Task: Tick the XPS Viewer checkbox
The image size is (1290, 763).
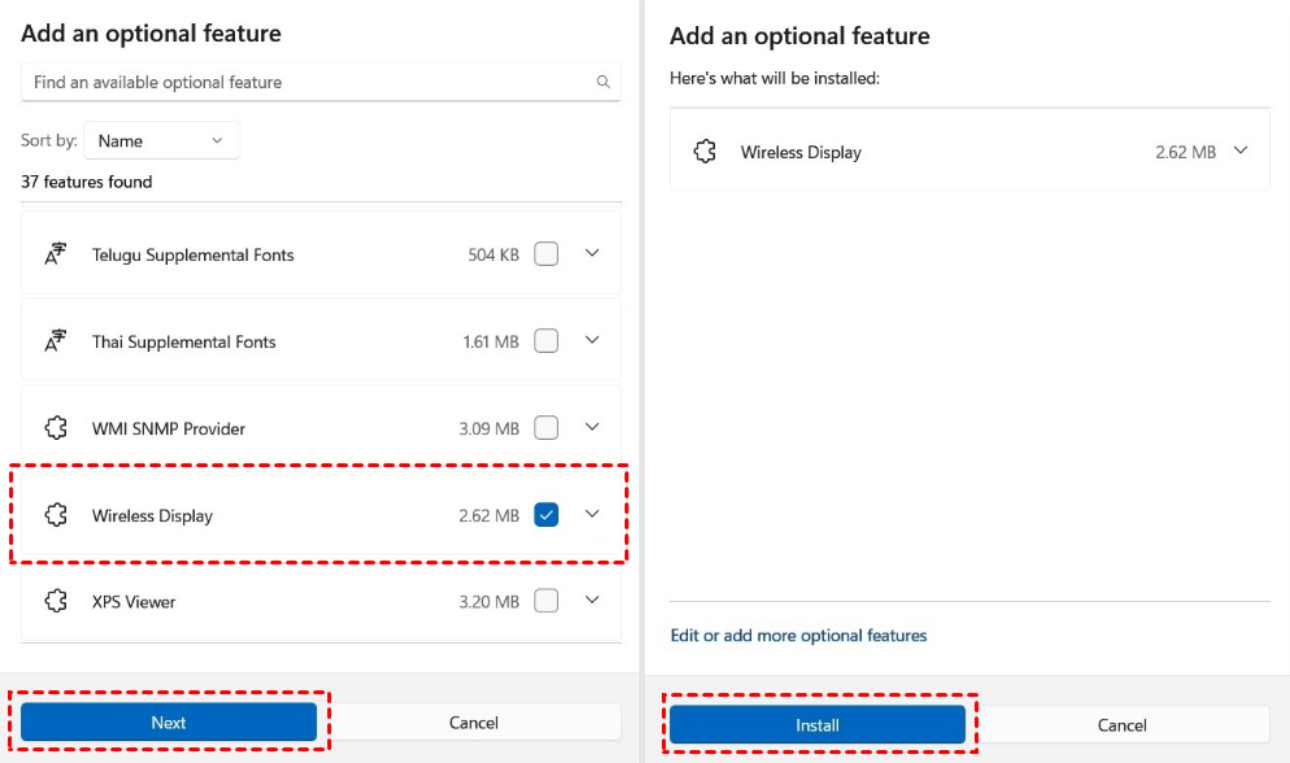Action: coord(546,601)
